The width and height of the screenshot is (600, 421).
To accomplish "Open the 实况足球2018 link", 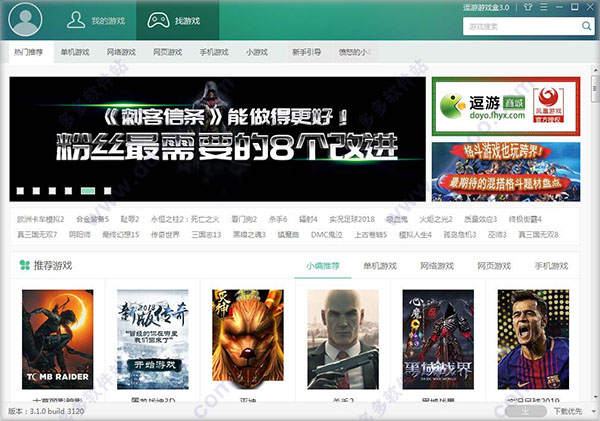I will (x=352, y=219).
